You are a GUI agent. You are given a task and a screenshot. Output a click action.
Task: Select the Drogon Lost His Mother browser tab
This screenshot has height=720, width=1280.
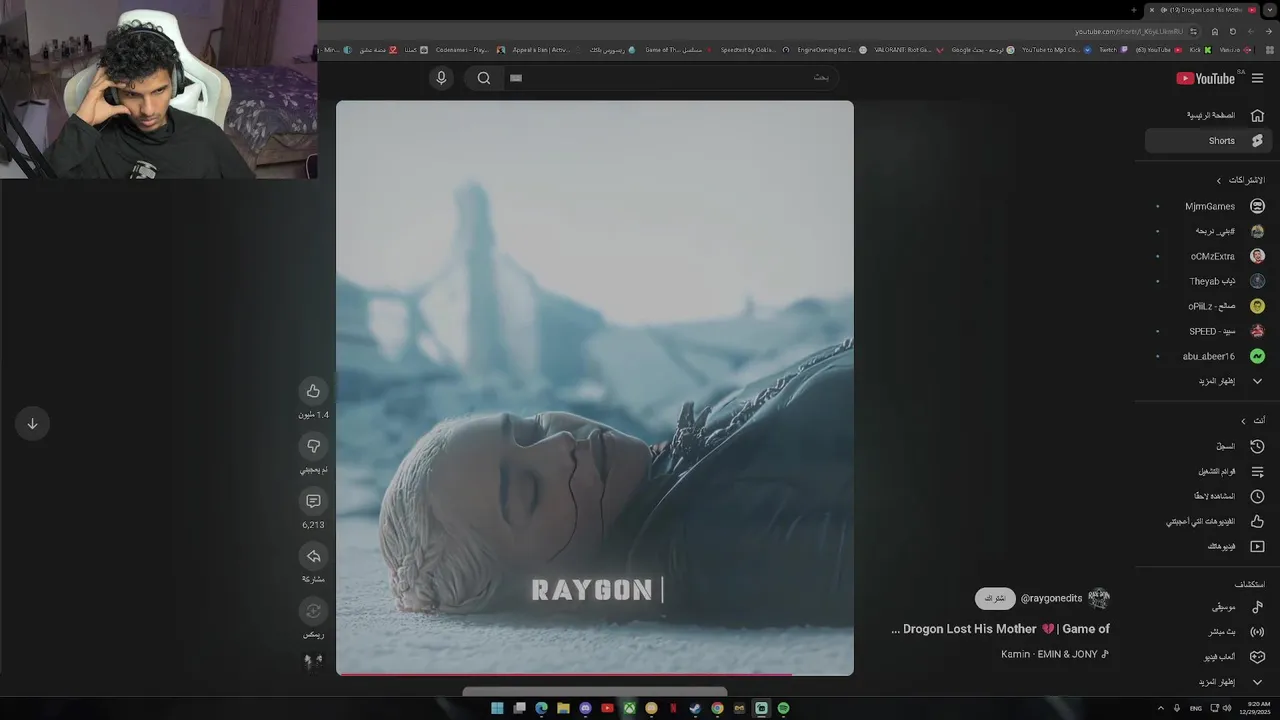tap(1202, 10)
